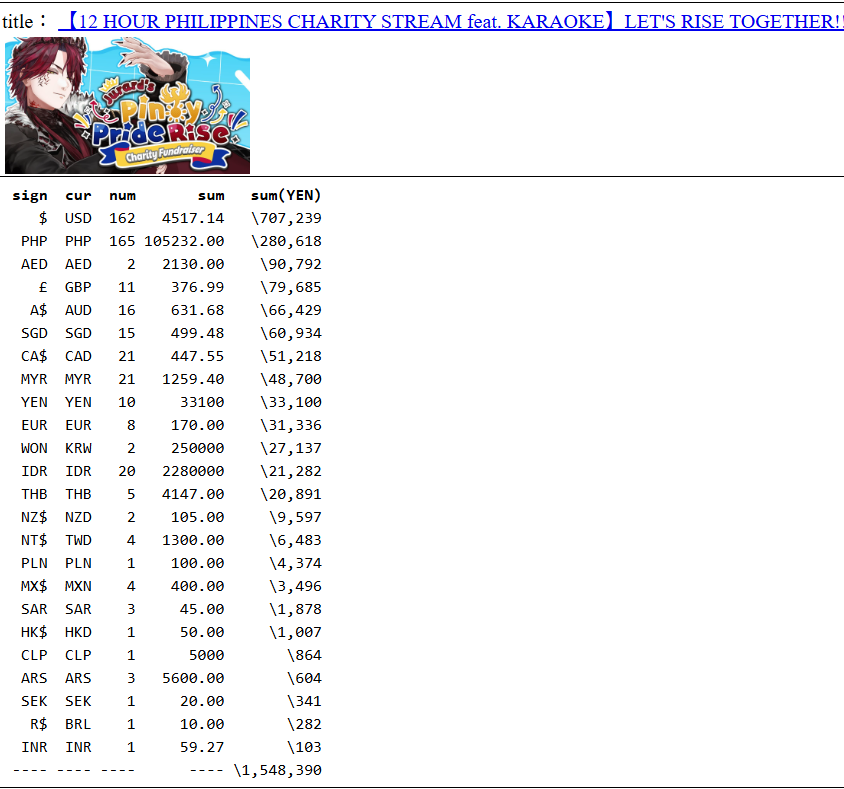Click the yen amount \103
844x789 pixels.
(x=304, y=748)
